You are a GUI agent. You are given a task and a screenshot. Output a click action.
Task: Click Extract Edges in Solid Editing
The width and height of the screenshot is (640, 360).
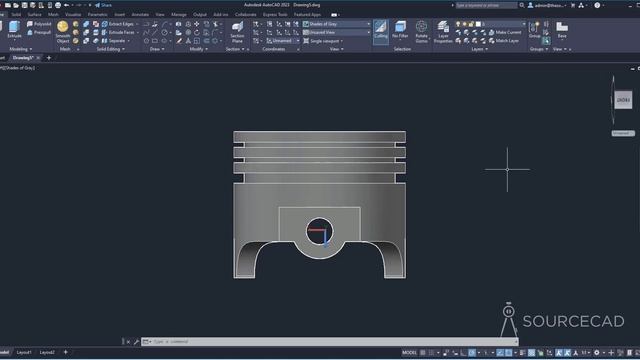point(118,24)
